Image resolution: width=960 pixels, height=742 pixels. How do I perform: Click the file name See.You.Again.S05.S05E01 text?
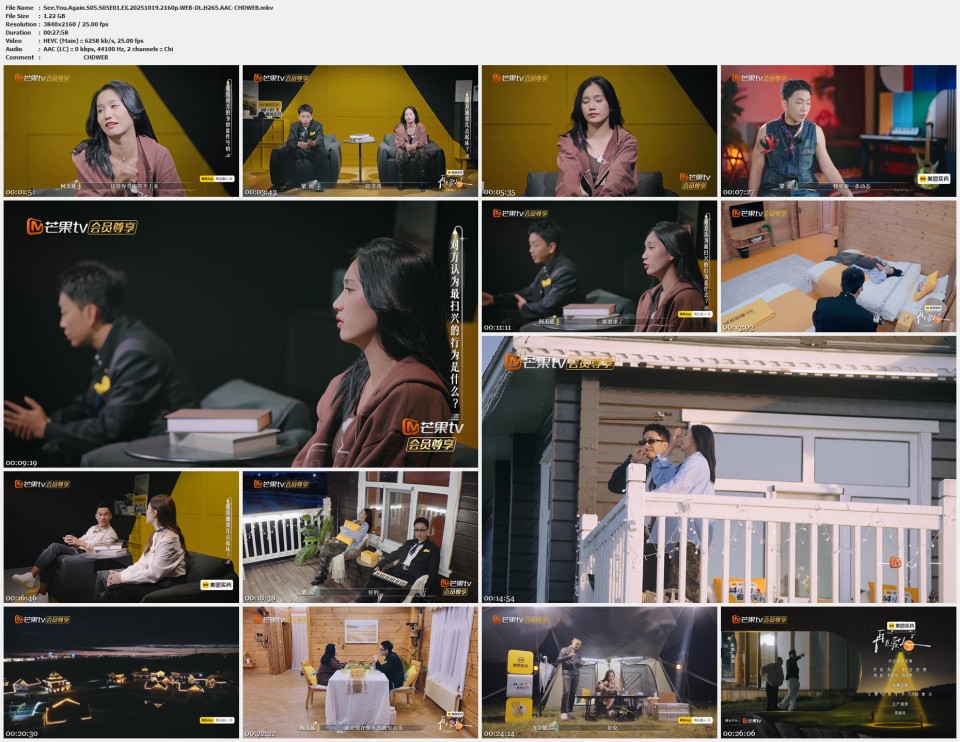140,8
